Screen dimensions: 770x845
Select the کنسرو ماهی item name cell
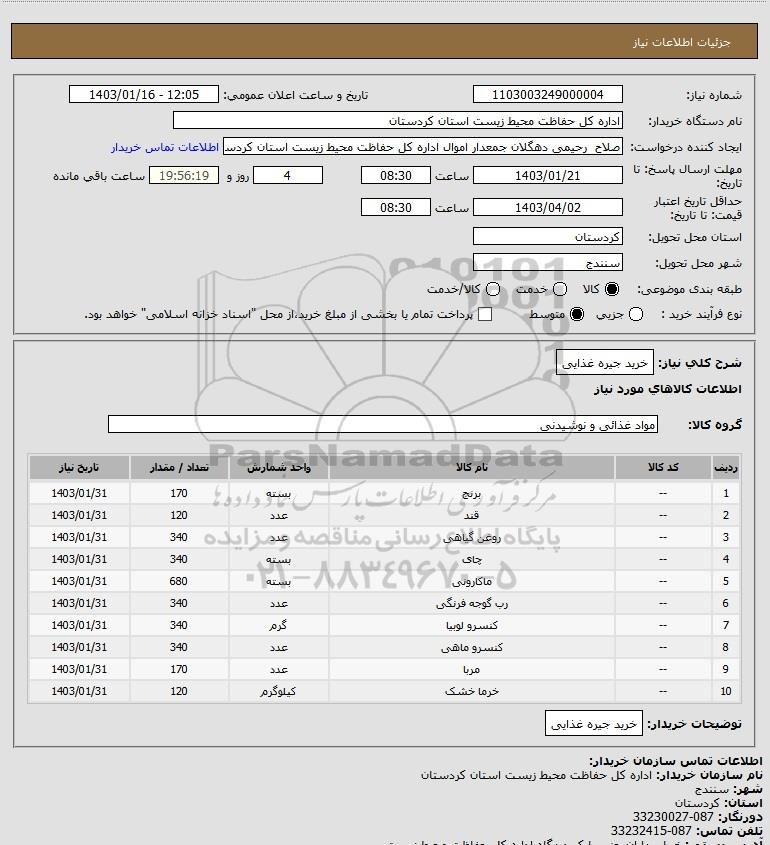[471, 647]
